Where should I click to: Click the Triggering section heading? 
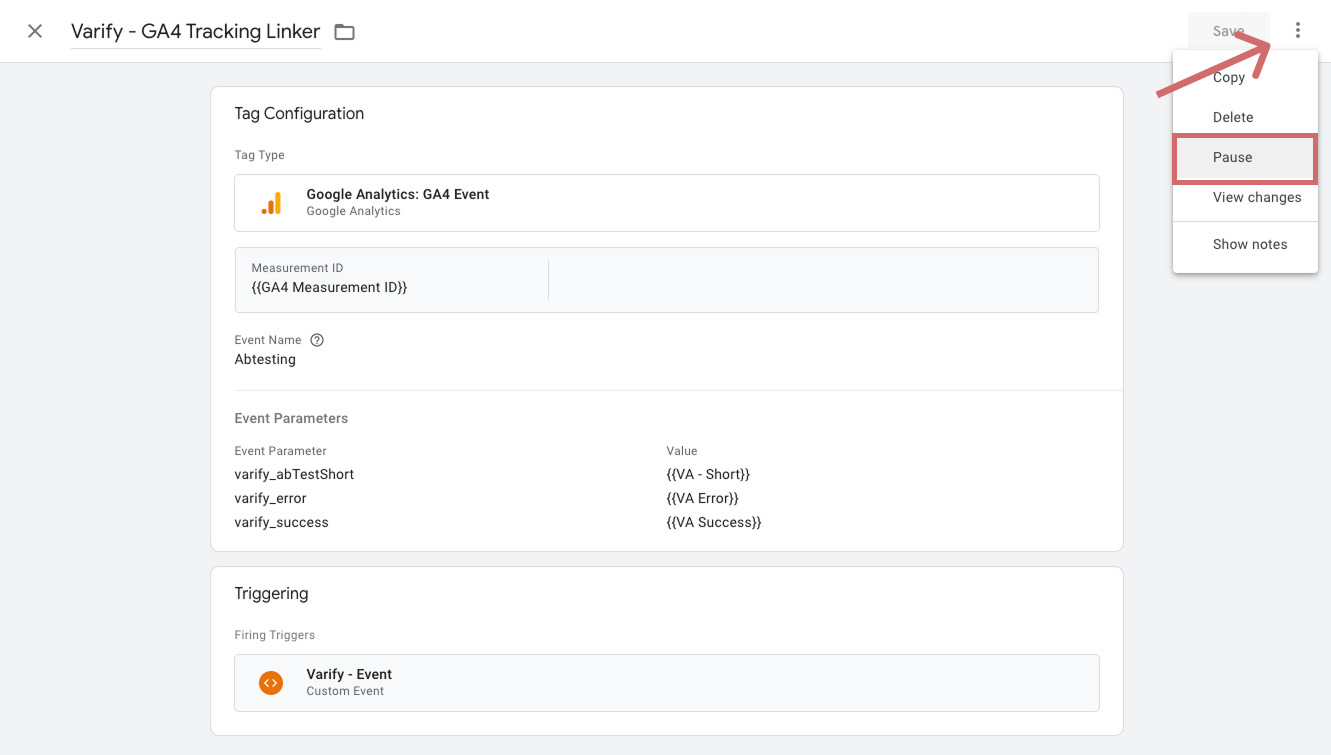click(x=271, y=594)
